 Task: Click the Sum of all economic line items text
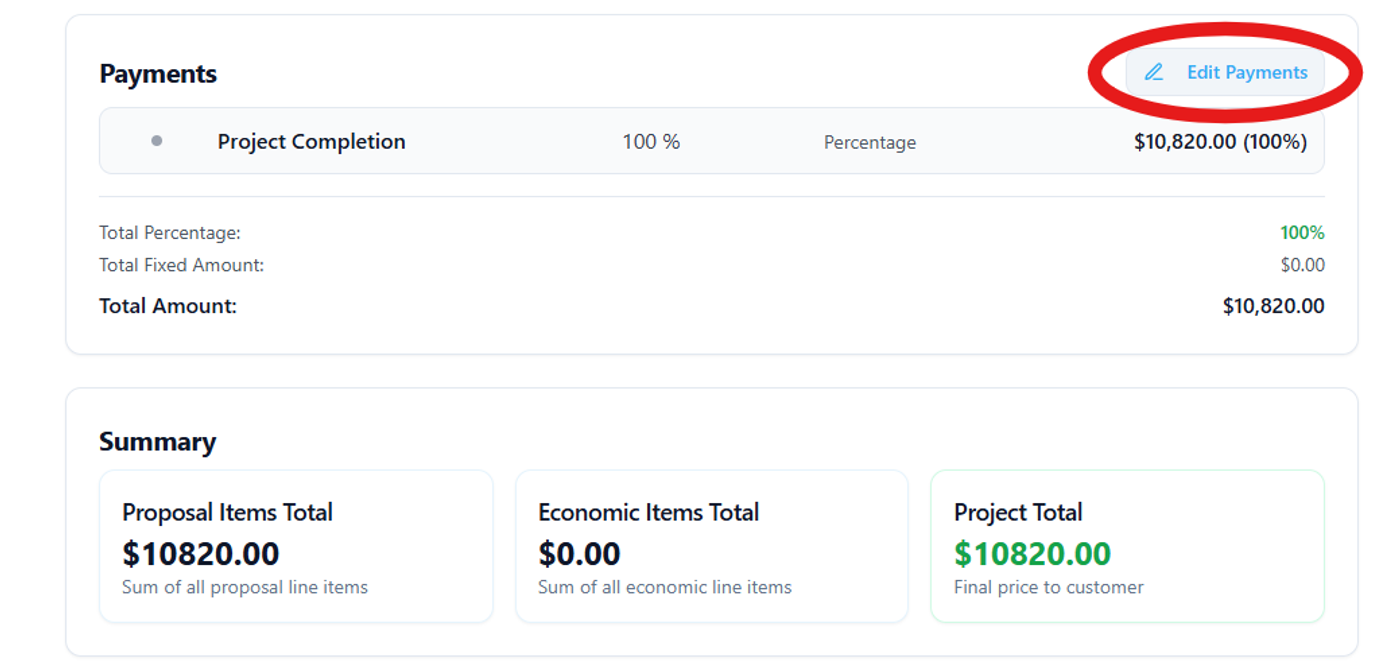tap(664, 587)
